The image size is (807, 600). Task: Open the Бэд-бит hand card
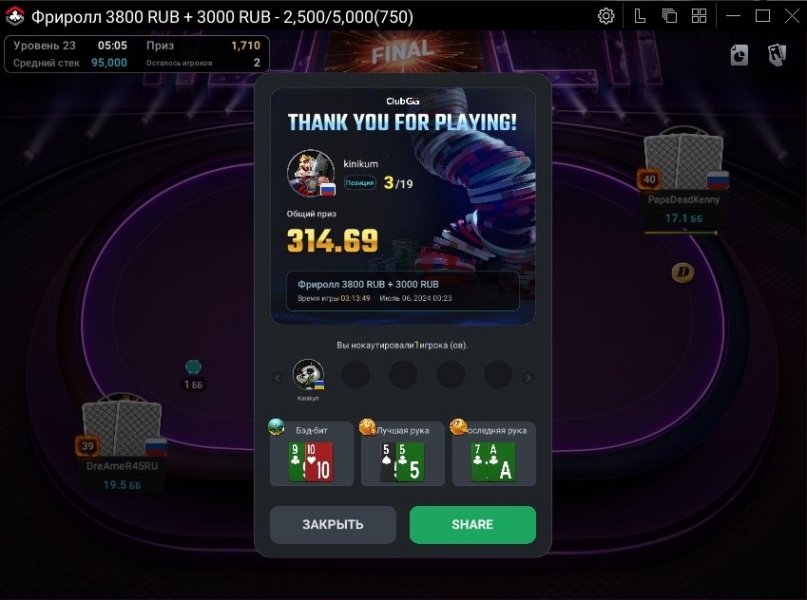tap(311, 453)
